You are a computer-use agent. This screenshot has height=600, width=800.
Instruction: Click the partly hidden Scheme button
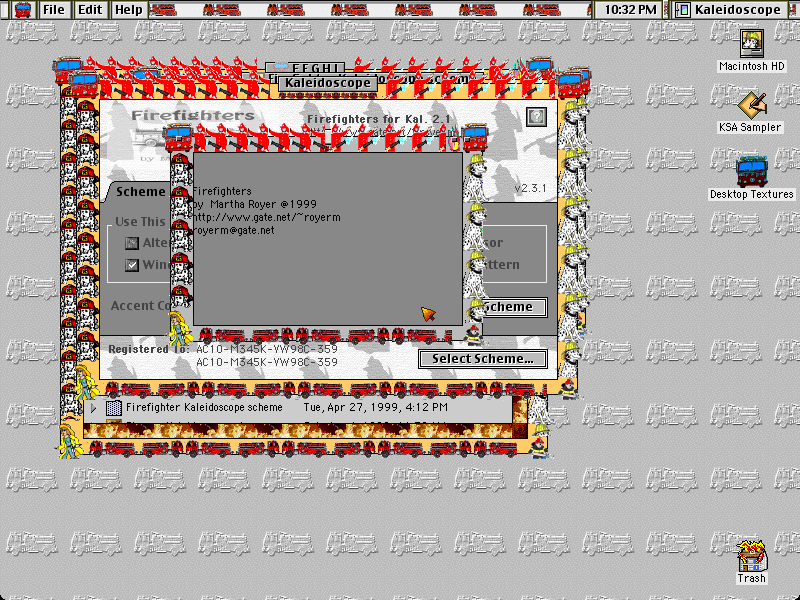click(514, 307)
